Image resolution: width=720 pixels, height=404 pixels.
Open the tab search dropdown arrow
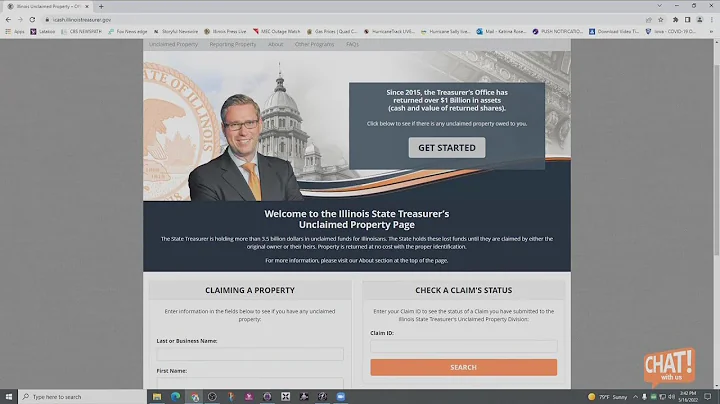[x=659, y=6]
